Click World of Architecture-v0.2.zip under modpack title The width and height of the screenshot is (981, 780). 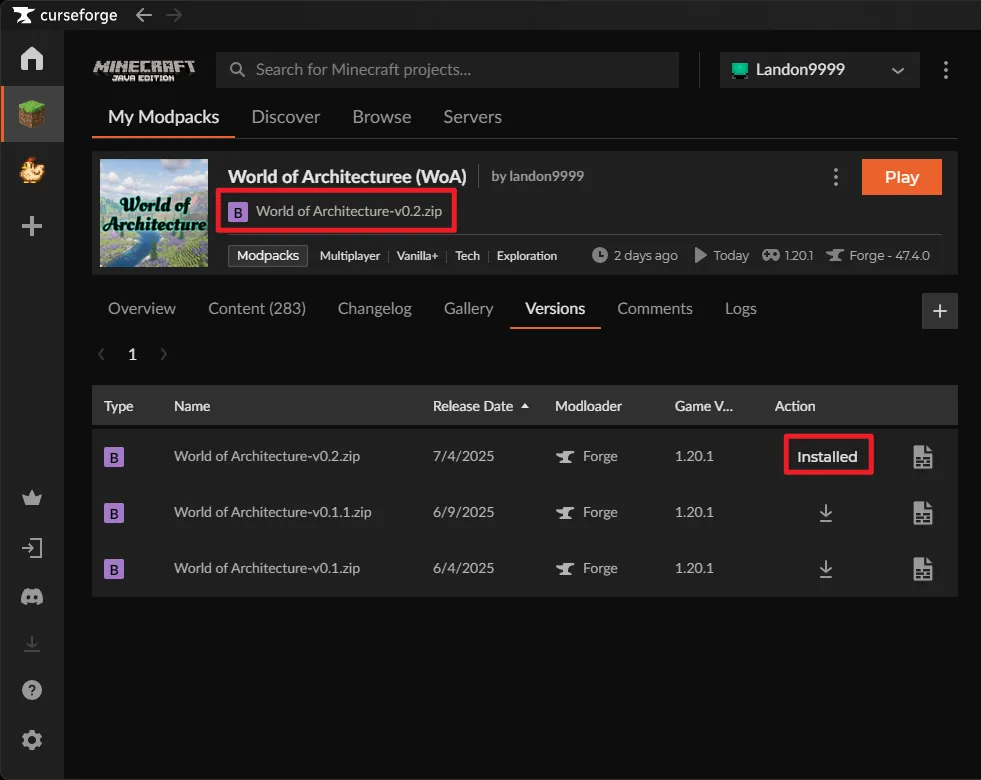pos(348,211)
